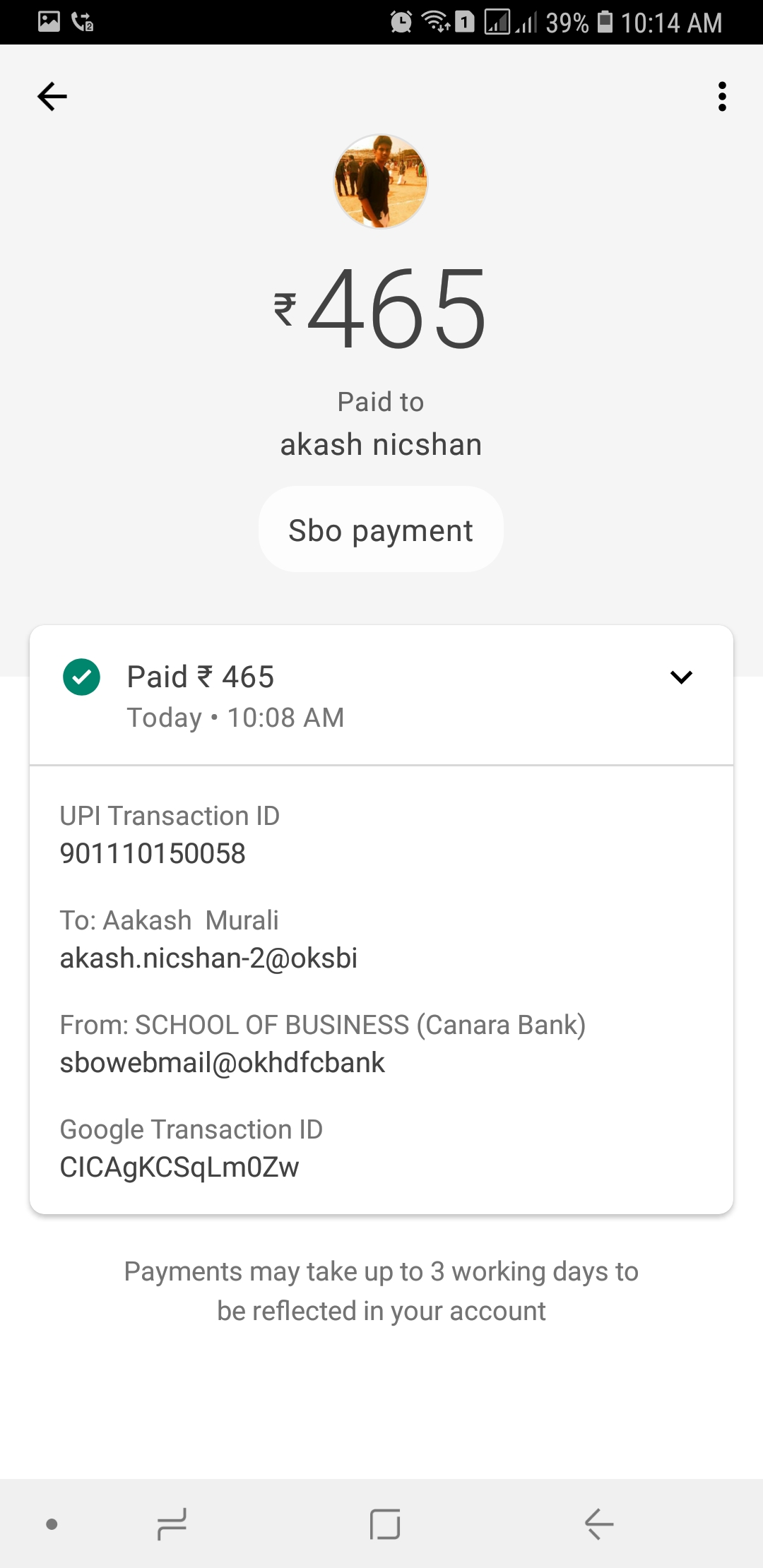This screenshot has height=1568, width=763.
Task: Tap the gallery notification icon in status bar
Action: pos(49,21)
